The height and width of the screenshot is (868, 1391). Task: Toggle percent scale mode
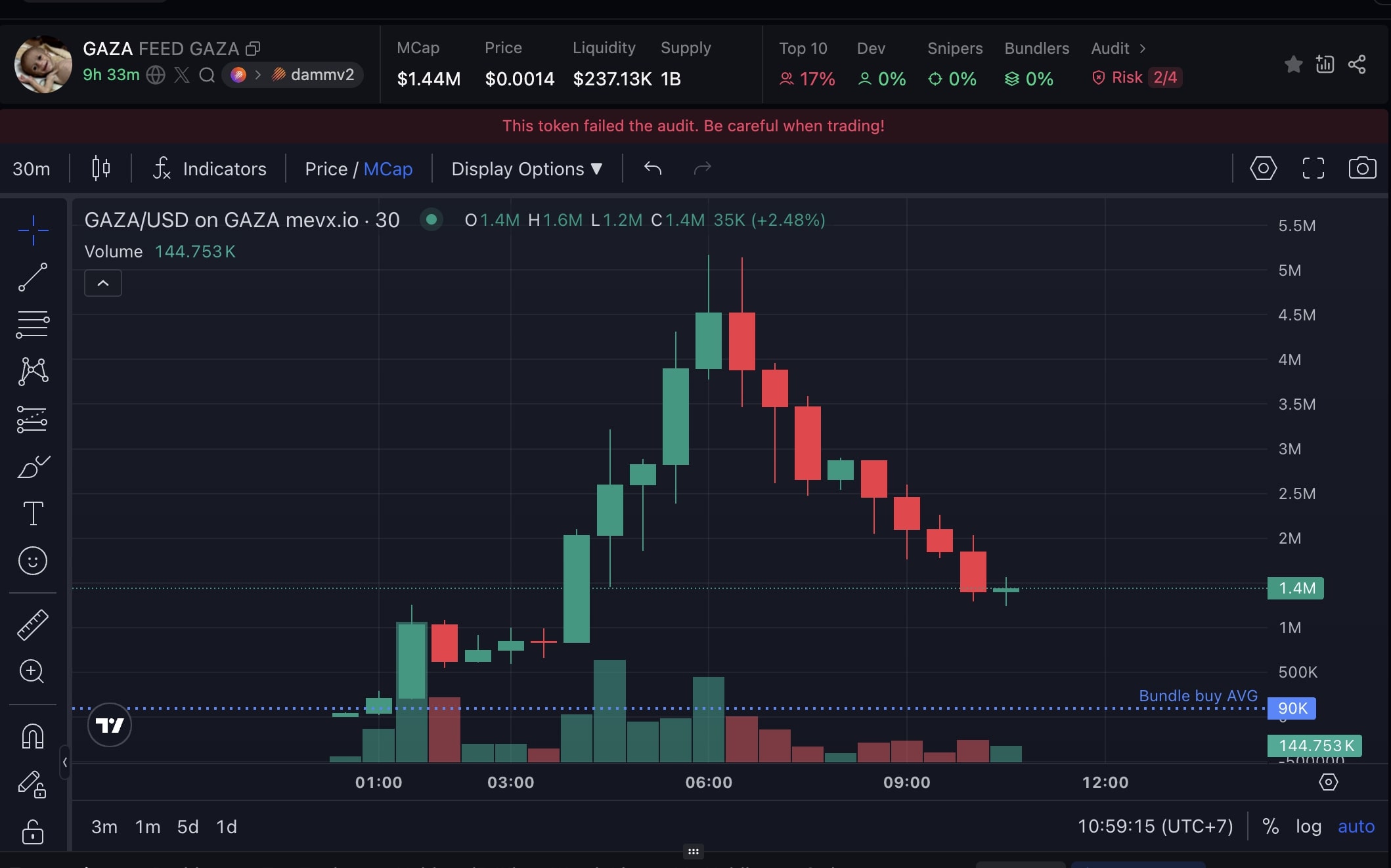(x=1270, y=826)
